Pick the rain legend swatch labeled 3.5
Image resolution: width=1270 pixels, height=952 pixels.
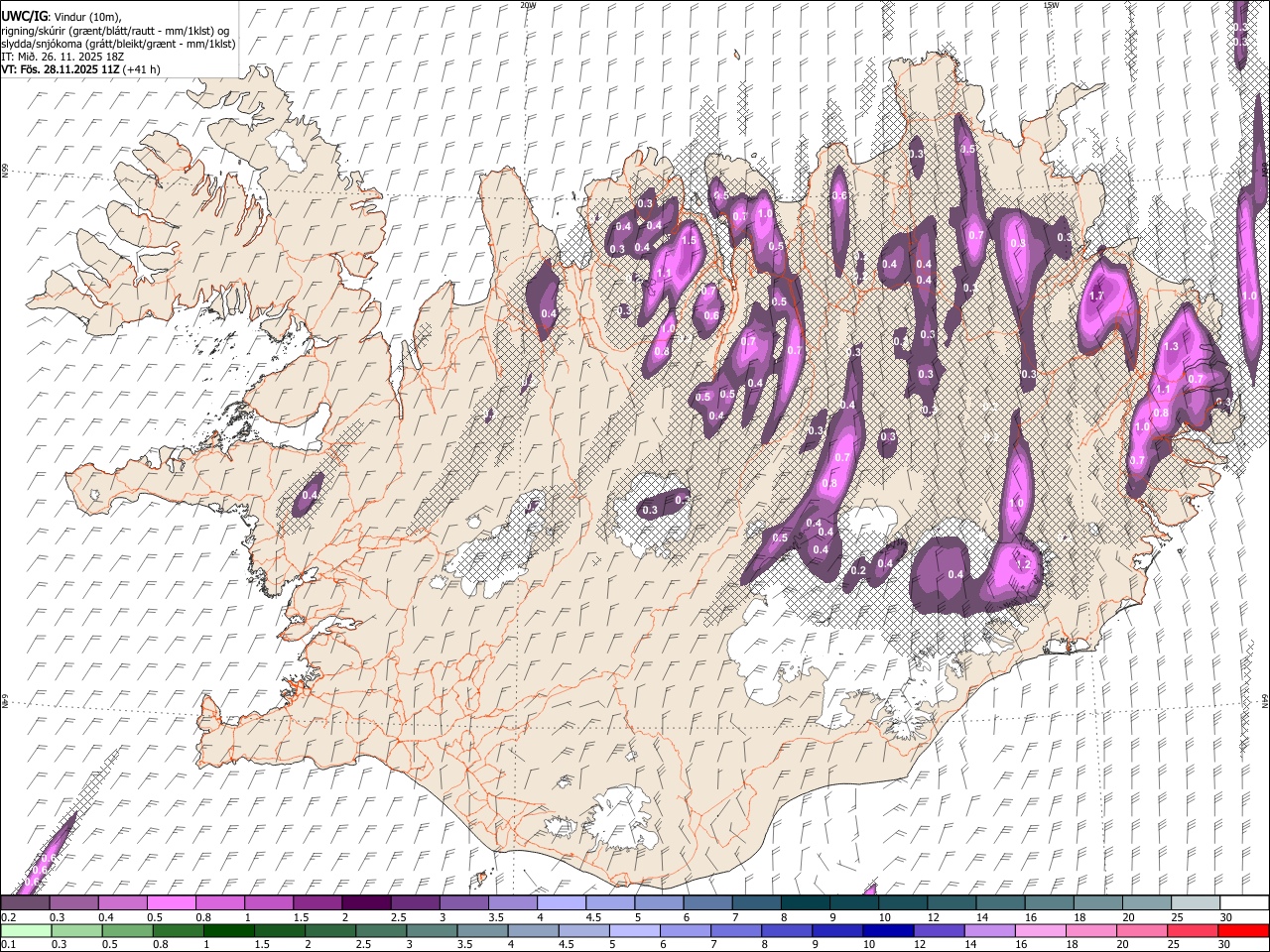click(482, 930)
